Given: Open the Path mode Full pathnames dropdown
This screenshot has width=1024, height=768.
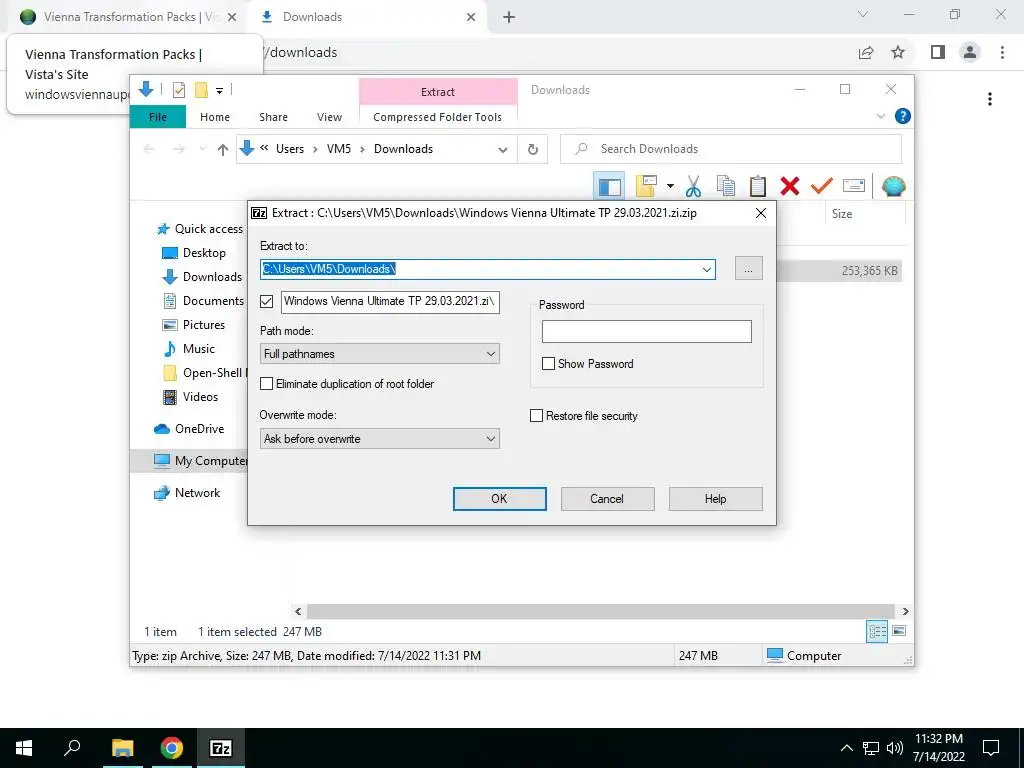Looking at the screenshot, I should (379, 354).
